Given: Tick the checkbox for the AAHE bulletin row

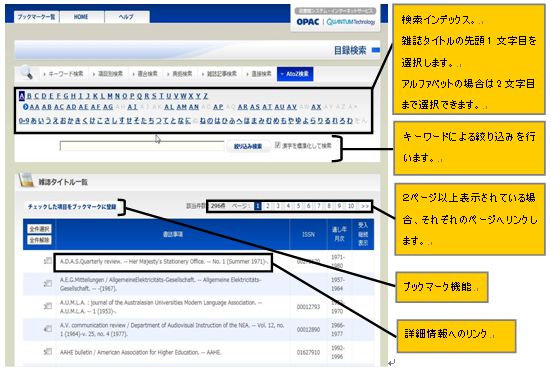Looking at the screenshot, I should point(49,351).
